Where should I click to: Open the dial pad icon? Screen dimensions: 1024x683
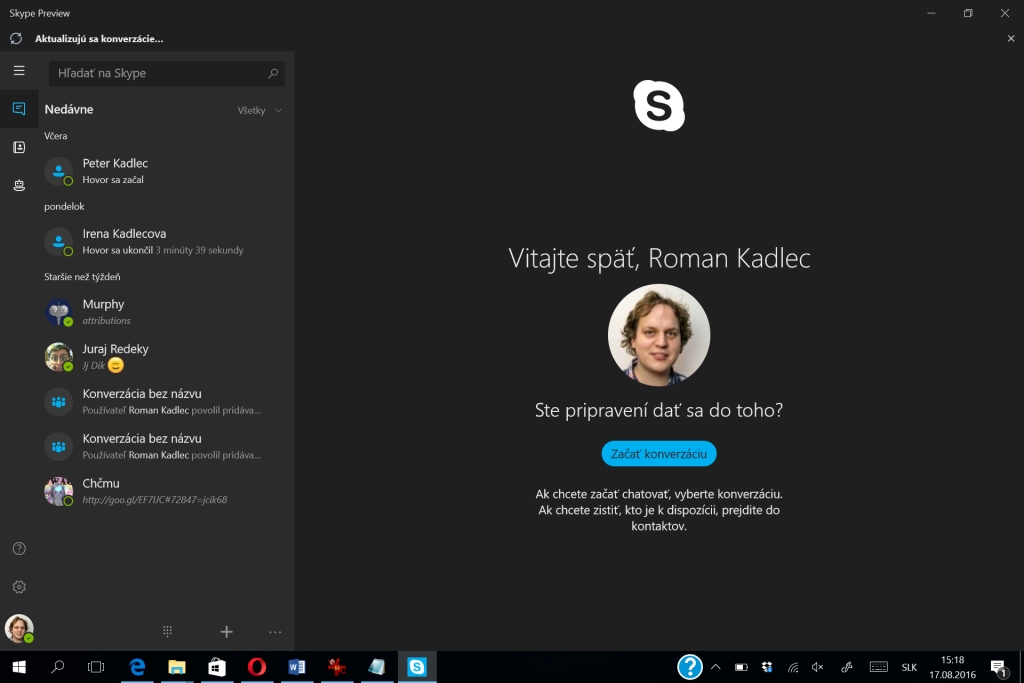tap(168, 631)
